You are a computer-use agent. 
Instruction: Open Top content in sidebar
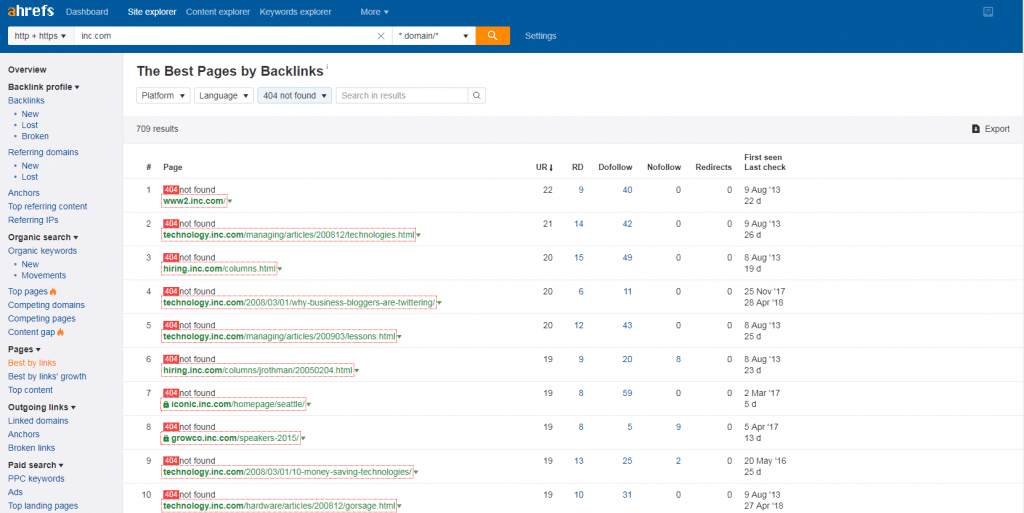(x=31, y=390)
